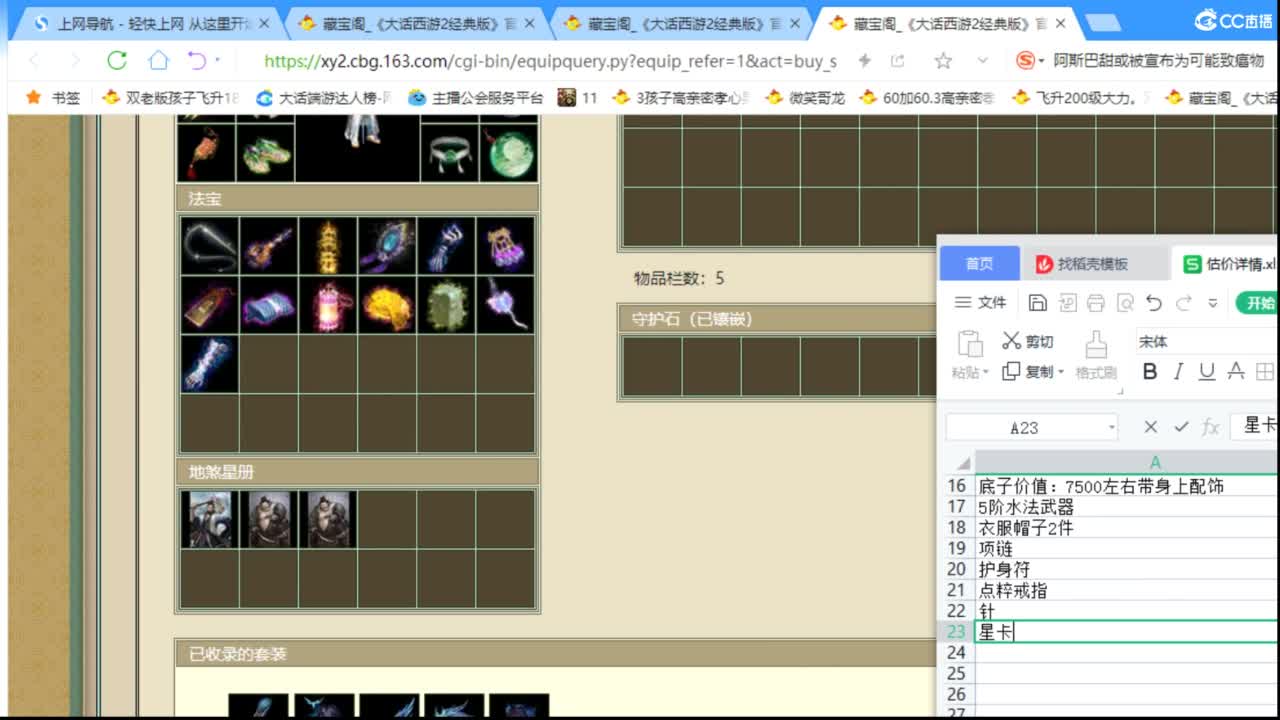1280x720 pixels.
Task: Open the clipboard group dialog launcher
Action: (x=1121, y=391)
